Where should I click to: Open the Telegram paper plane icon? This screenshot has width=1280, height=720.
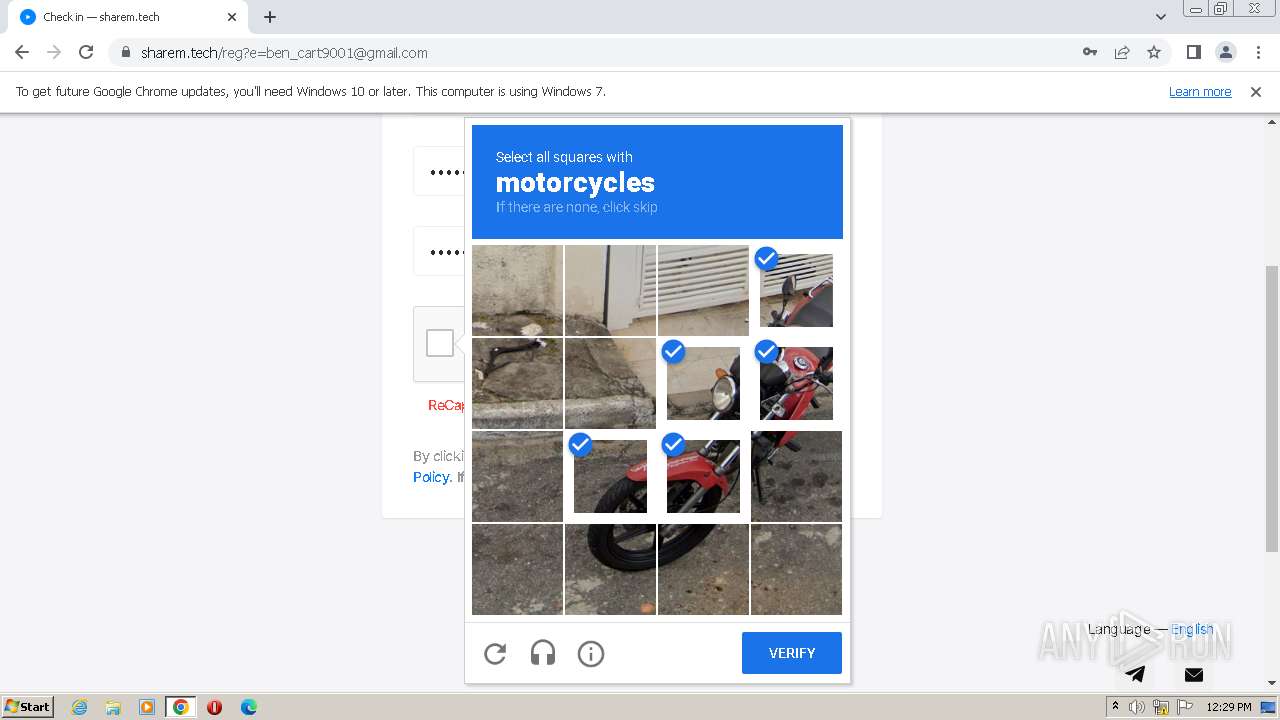click(x=1135, y=674)
